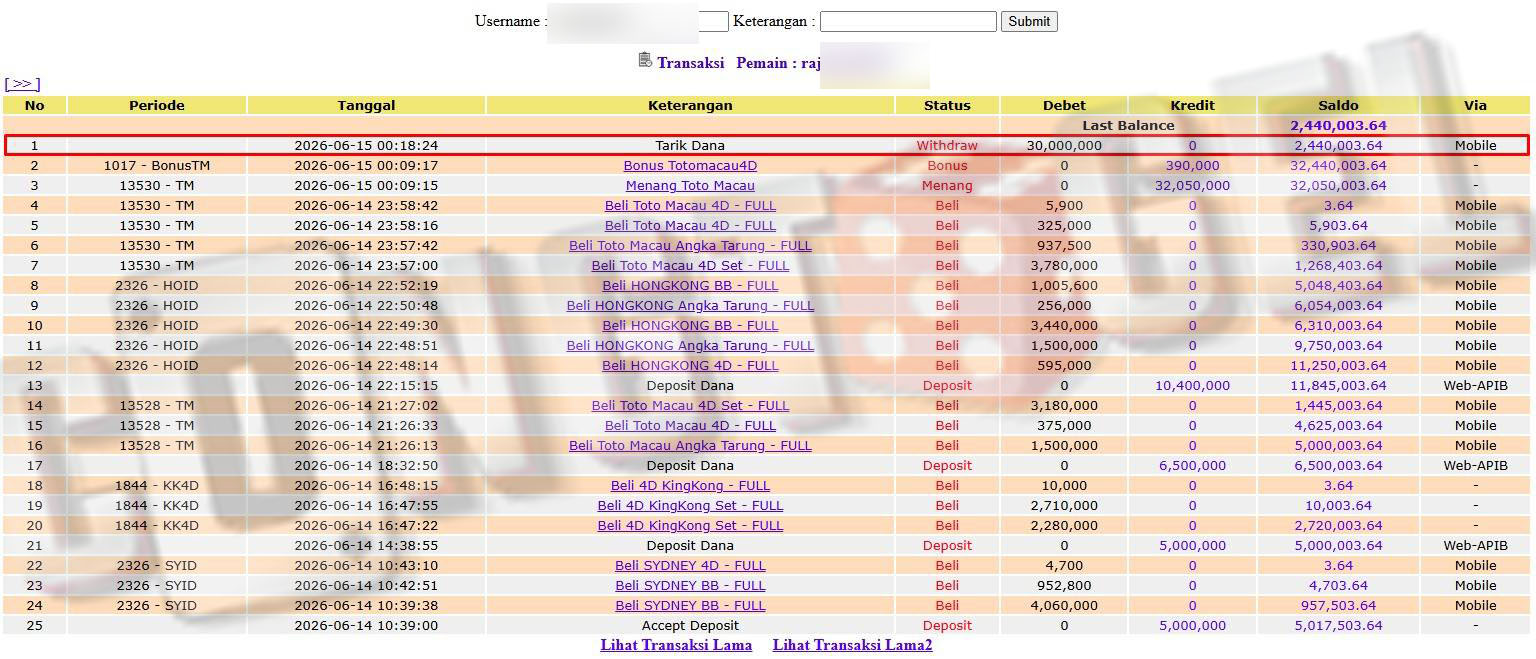The image size is (1536, 659).
Task: Open Beli 4D KingKong - FULL link
Action: point(690,486)
